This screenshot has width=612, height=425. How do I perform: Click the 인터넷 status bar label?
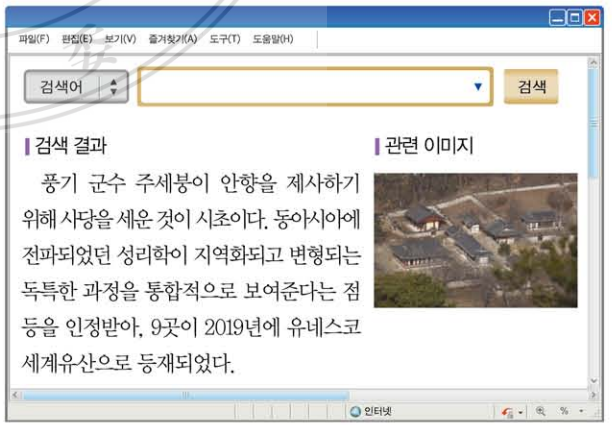[377, 411]
